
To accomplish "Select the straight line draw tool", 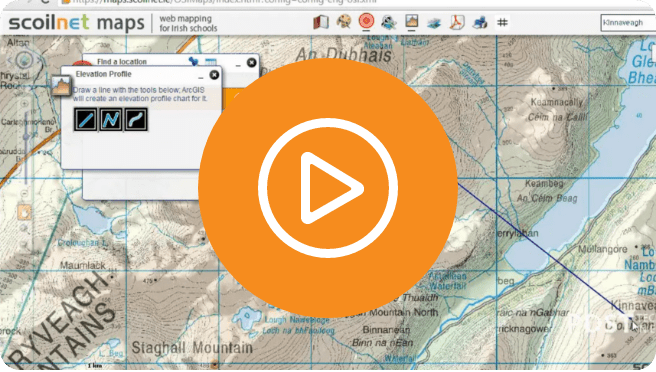I will pos(86,120).
